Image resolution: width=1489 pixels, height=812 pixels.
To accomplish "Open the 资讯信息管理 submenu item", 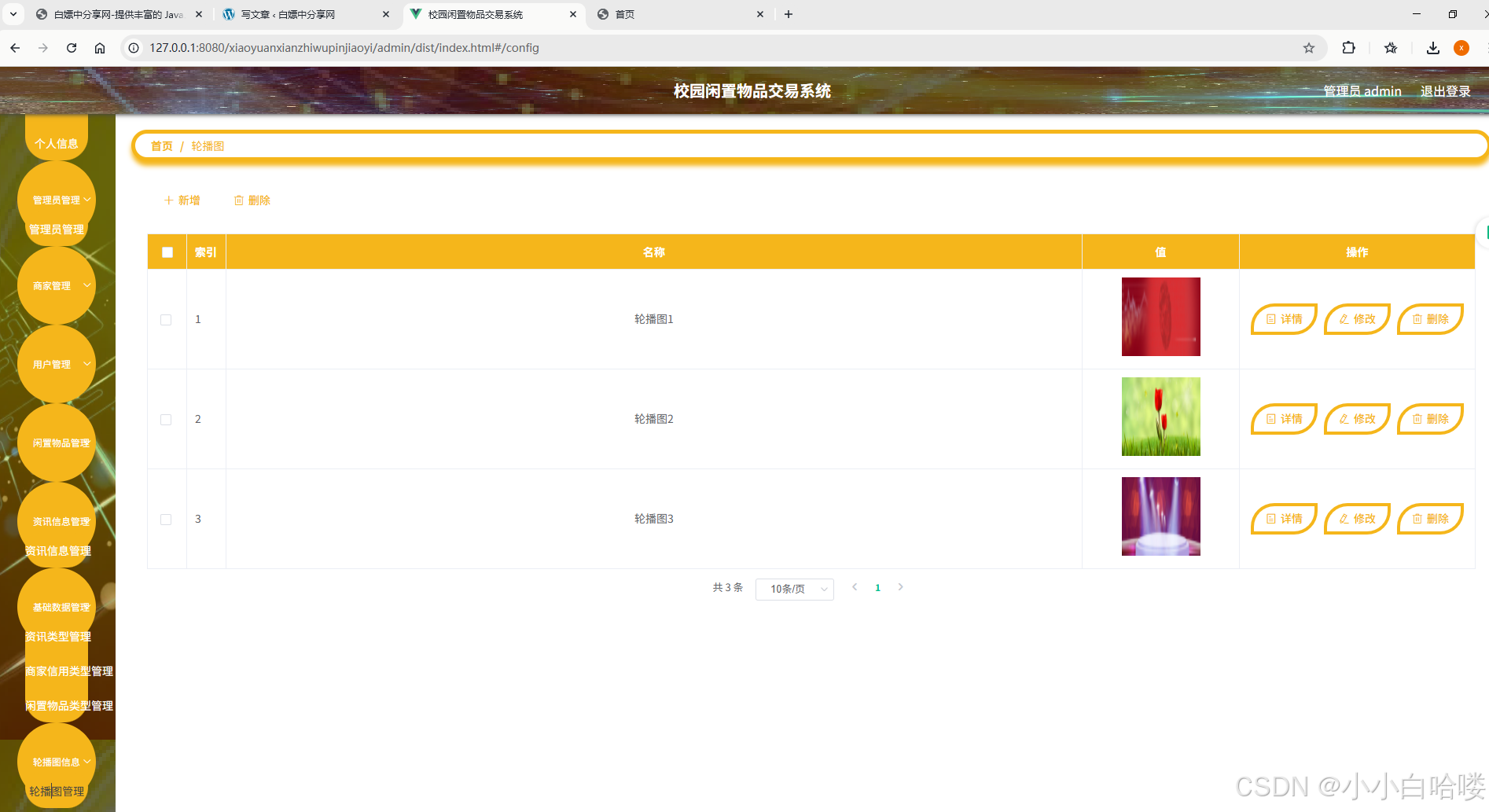I will pos(58,551).
